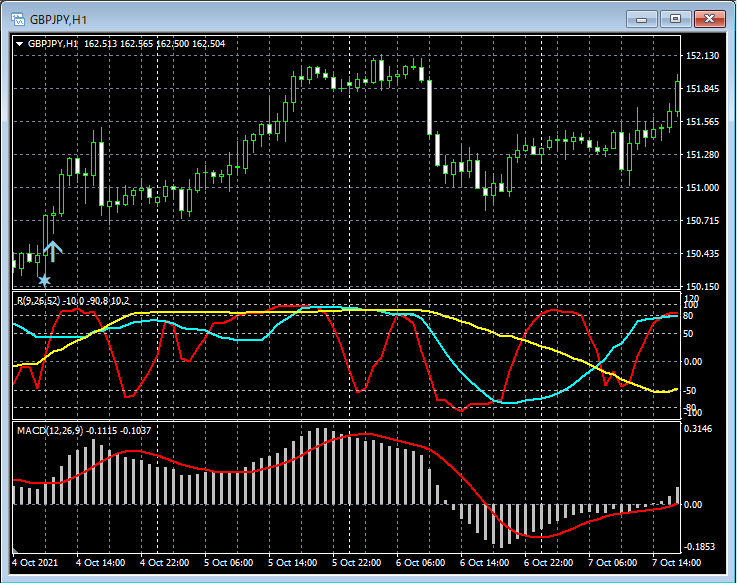Click the 5 Oct 14:00 time label
Screen dimensions: 738x583
[x=292, y=563]
